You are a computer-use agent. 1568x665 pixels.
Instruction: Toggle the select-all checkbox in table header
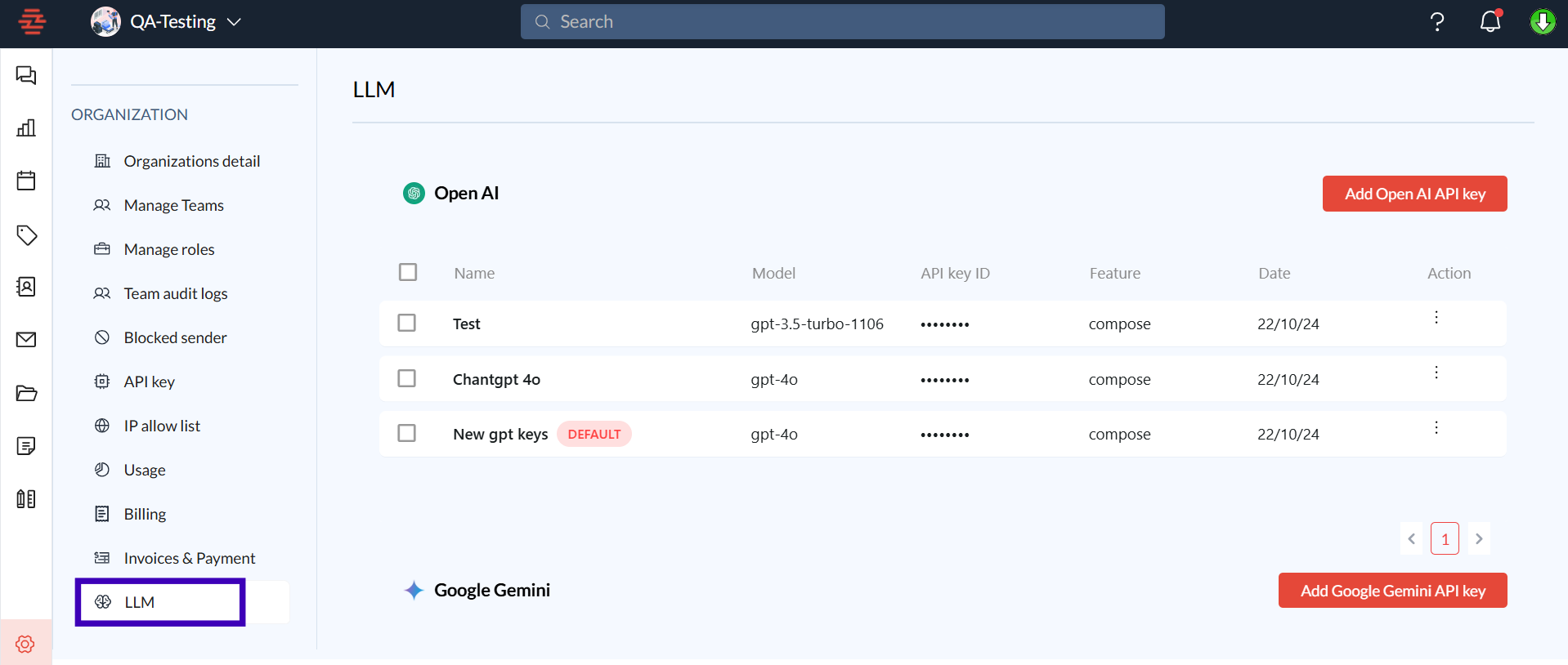(x=407, y=272)
